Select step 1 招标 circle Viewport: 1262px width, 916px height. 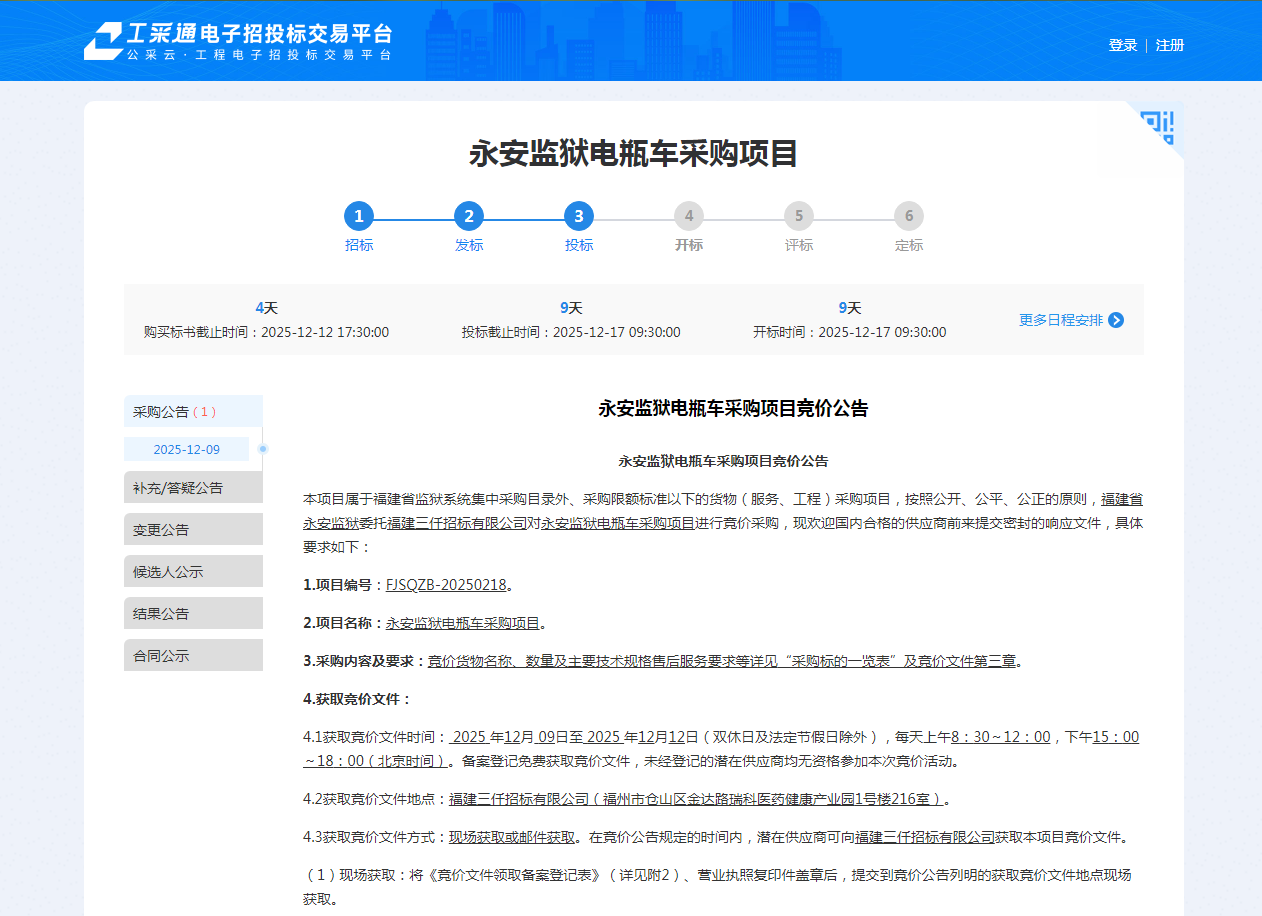(359, 216)
